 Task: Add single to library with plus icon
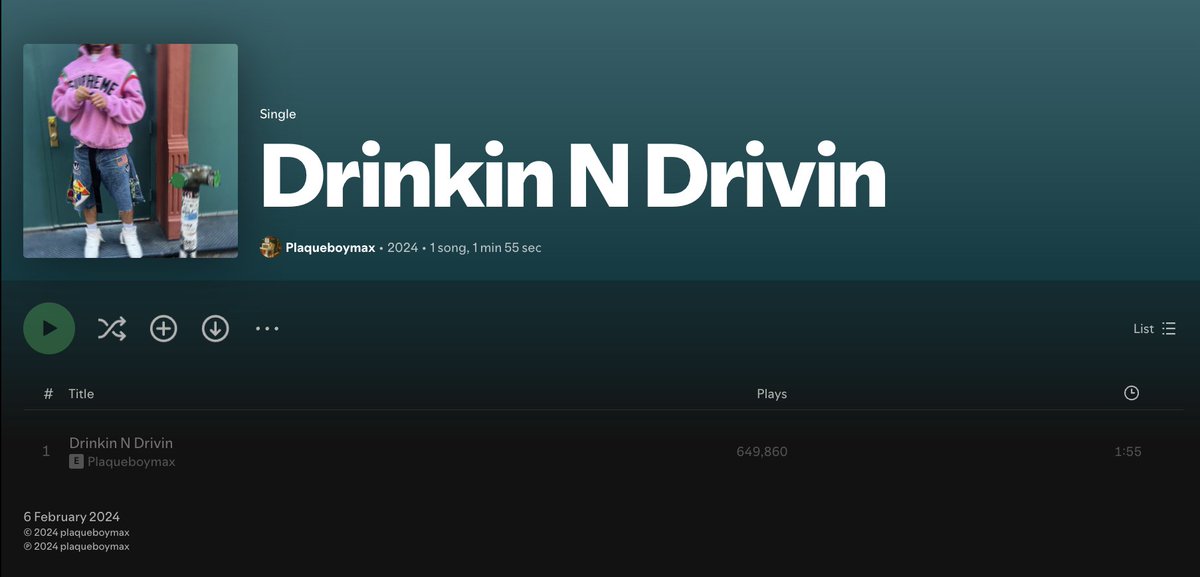(163, 328)
